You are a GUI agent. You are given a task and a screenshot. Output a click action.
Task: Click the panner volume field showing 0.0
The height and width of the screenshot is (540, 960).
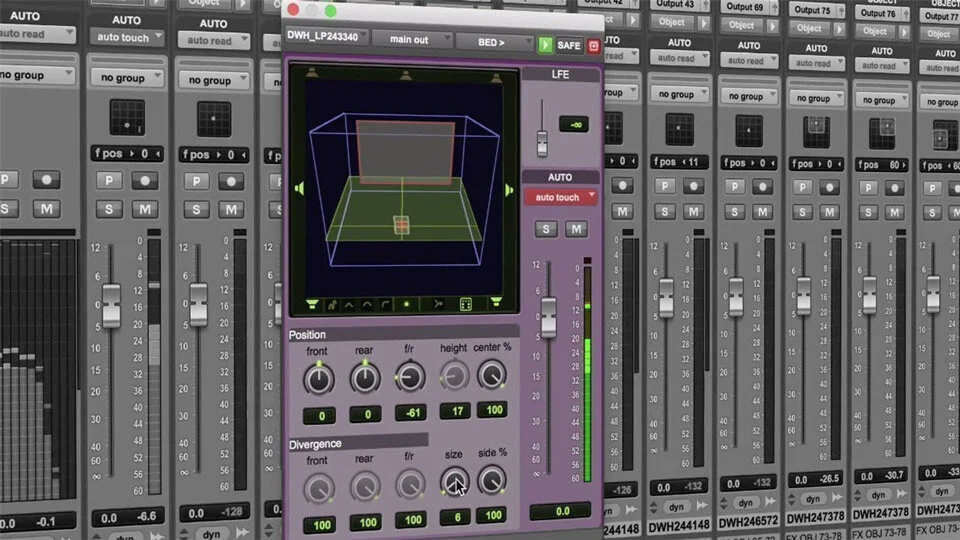click(x=560, y=511)
